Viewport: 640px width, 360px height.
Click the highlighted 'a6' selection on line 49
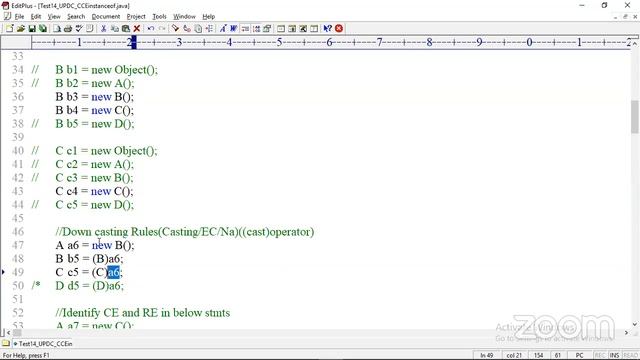(x=113, y=272)
